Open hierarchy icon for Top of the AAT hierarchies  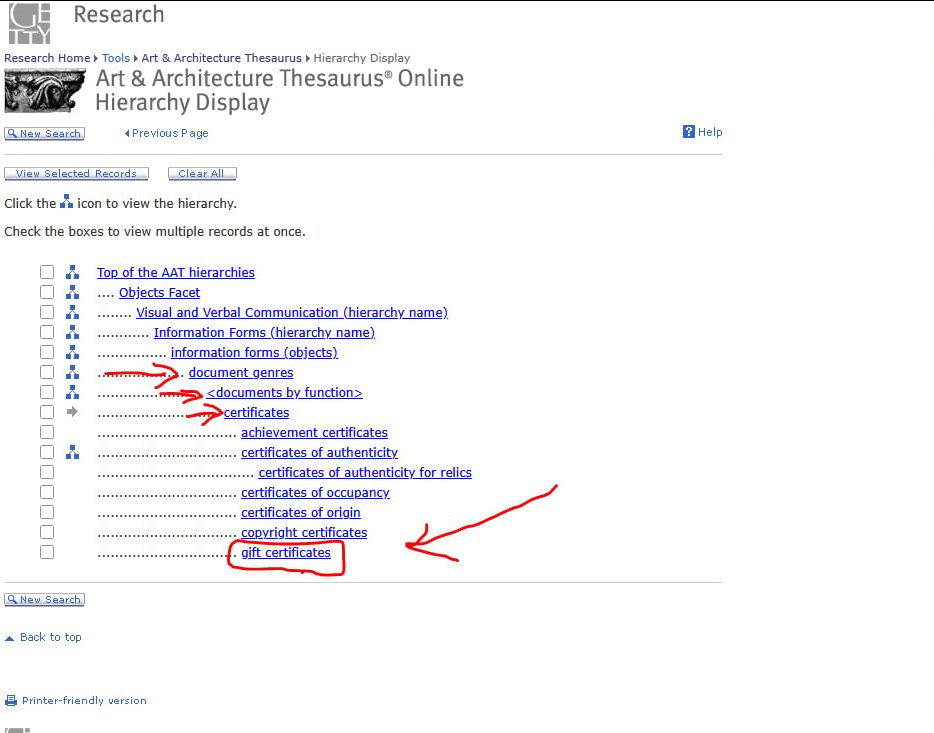pyautogui.click(x=72, y=272)
